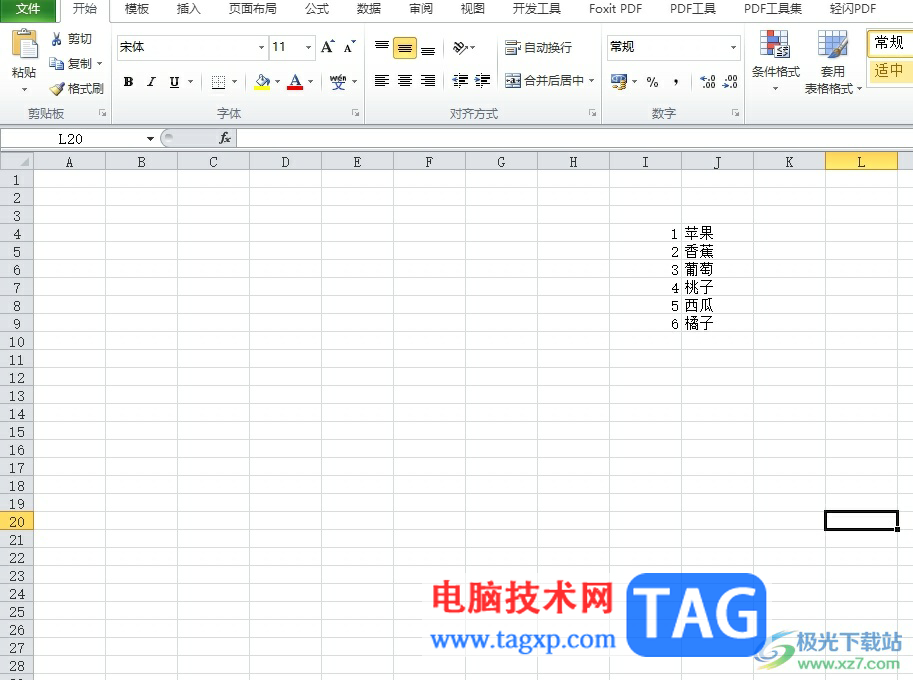
Task: Apply percent style (%)
Action: click(x=653, y=82)
